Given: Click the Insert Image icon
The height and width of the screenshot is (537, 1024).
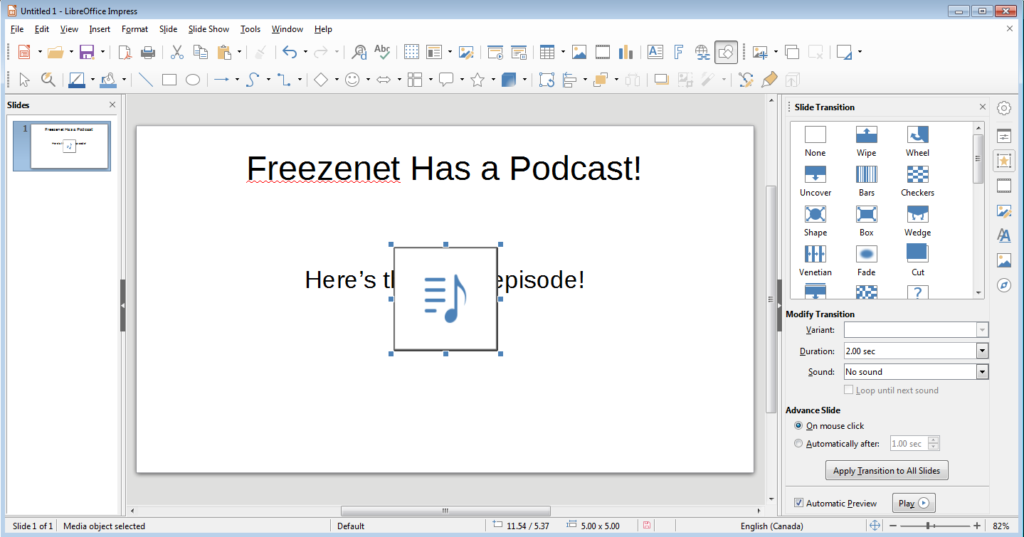Looking at the screenshot, I should pyautogui.click(x=579, y=52).
